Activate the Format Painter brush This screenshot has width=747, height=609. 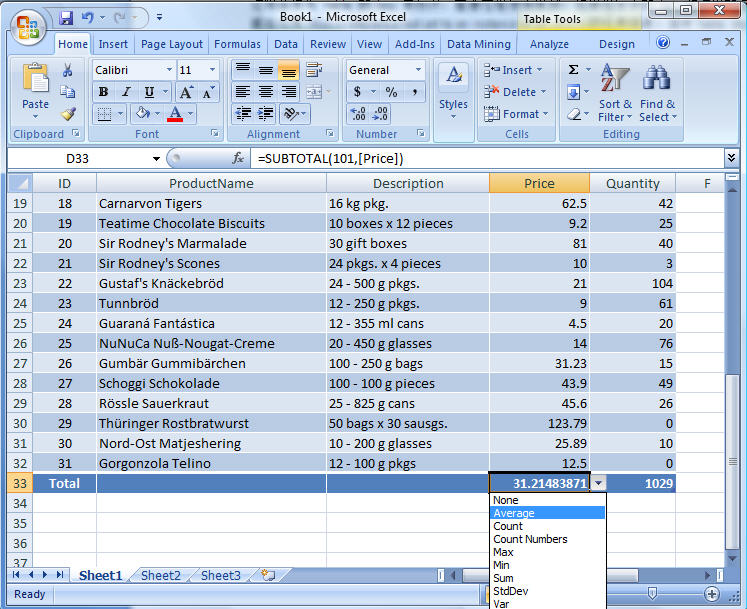point(68,113)
